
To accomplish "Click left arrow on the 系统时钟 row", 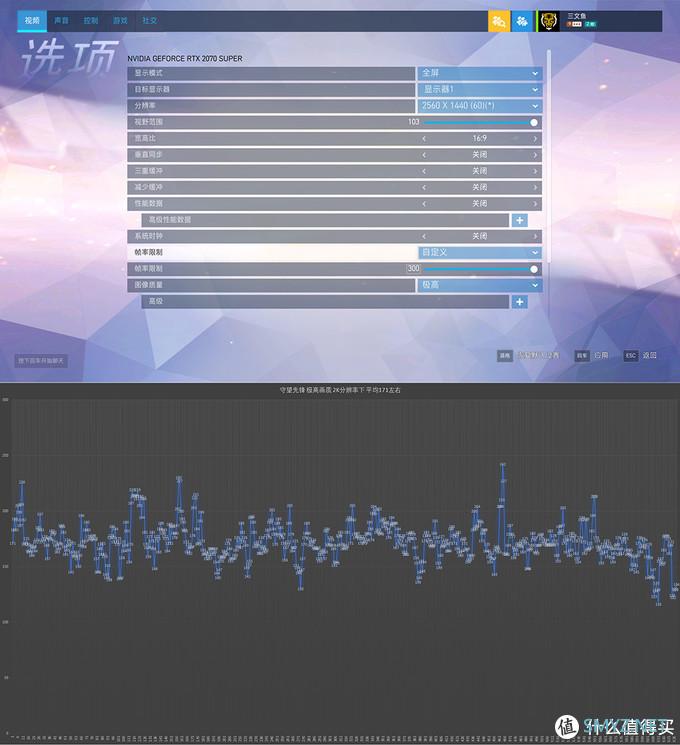I will 424,236.
